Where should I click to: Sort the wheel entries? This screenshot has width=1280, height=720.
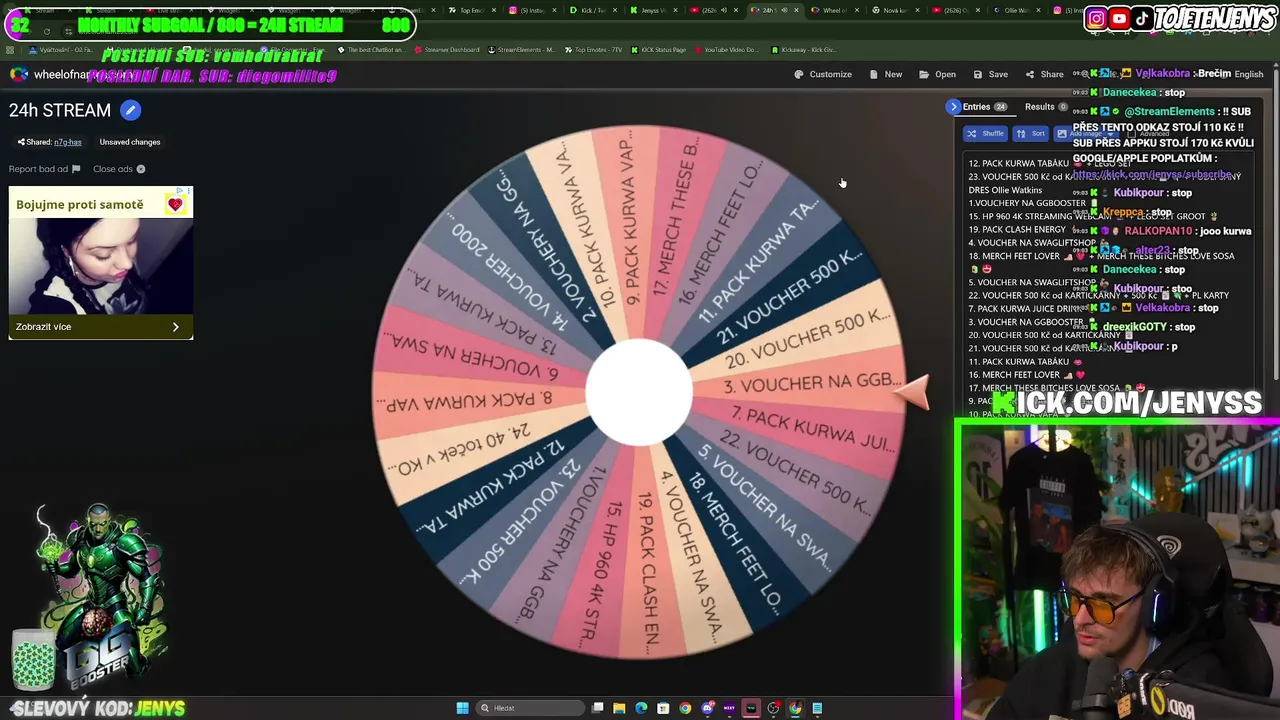click(1030, 133)
